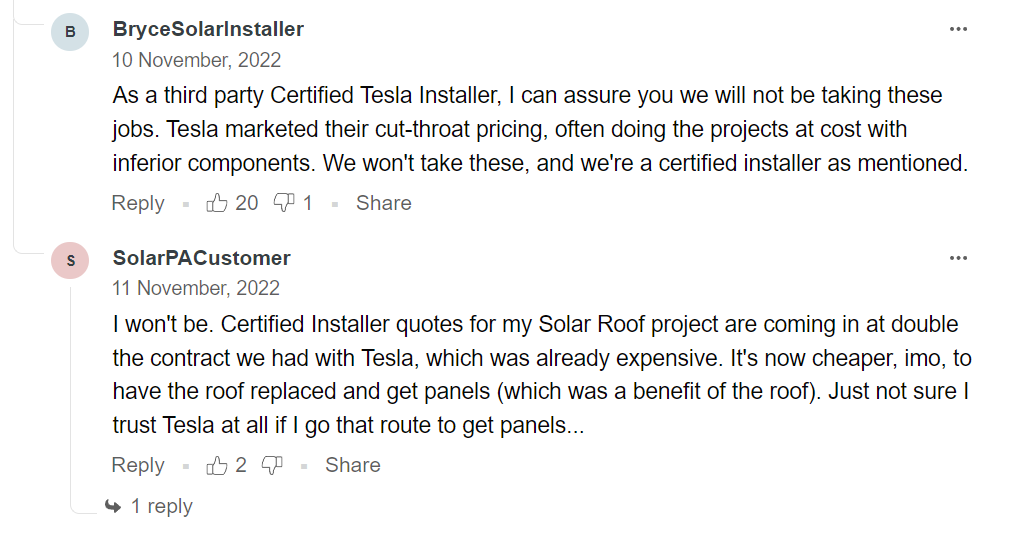Image resolution: width=1026 pixels, height=538 pixels.
Task: Expand the 1 reply thread
Action: coord(149,506)
